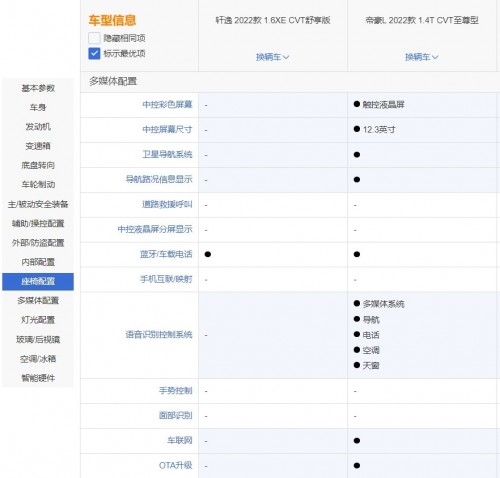
Task: Uncheck the 标示最优项 checkbox
Action: [x=94, y=53]
